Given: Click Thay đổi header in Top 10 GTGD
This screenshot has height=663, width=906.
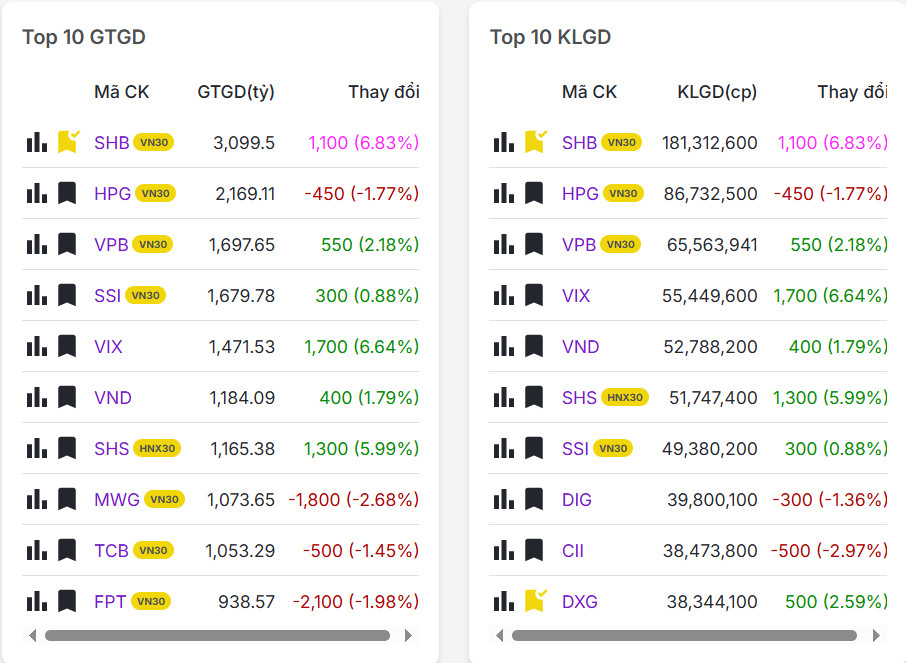Looking at the screenshot, I should (384, 92).
